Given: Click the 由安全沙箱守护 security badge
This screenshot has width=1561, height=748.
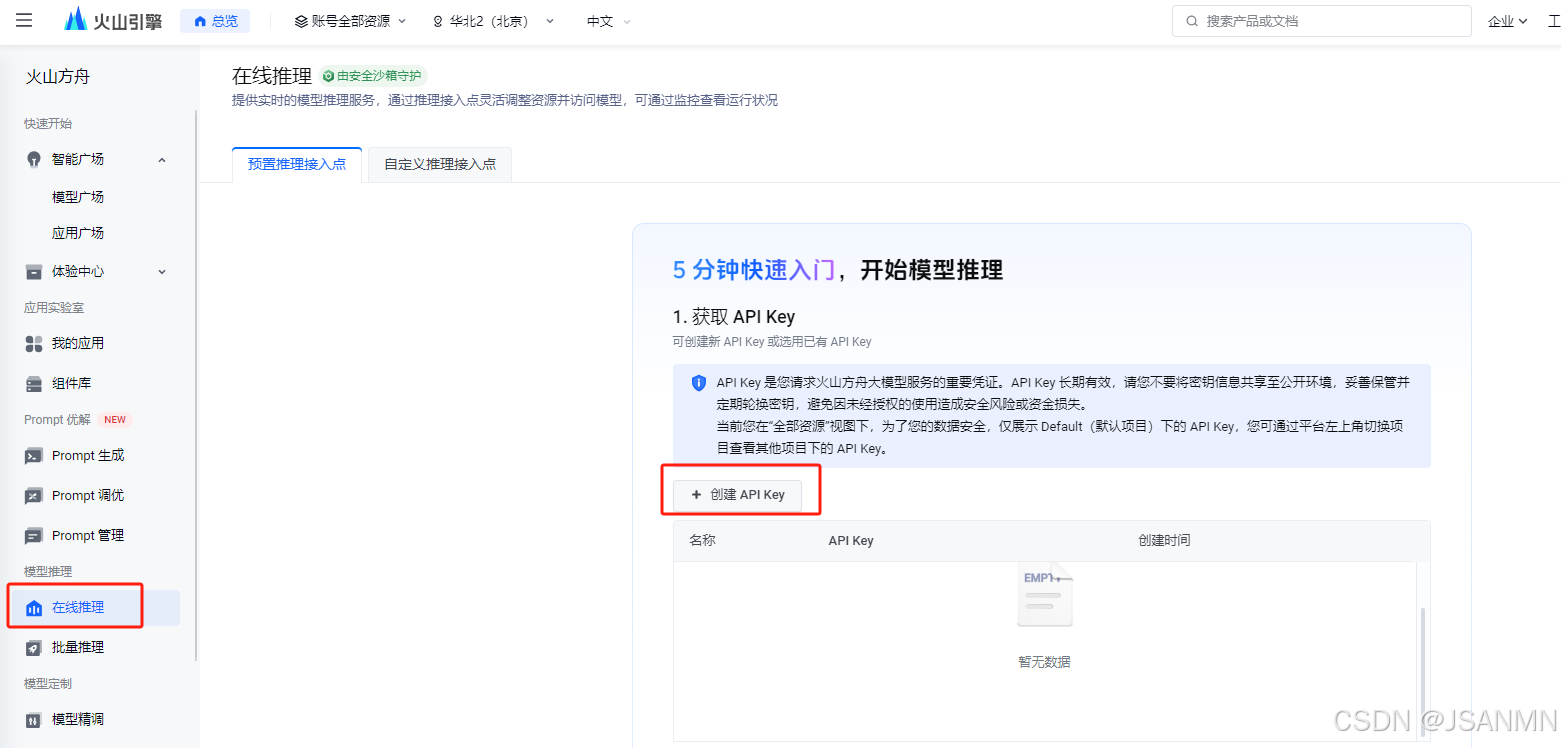Looking at the screenshot, I should 374,75.
